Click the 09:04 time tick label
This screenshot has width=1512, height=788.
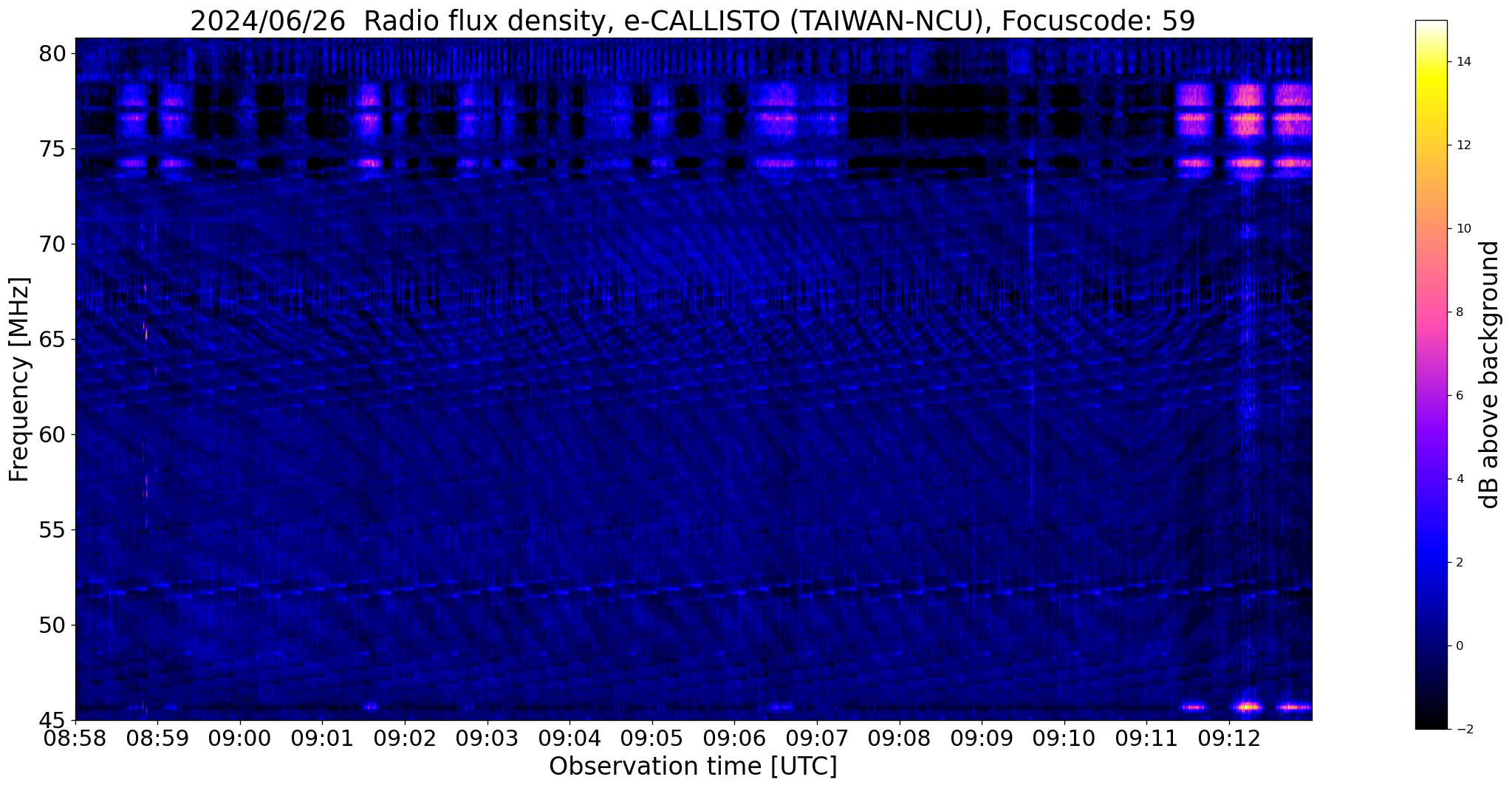pos(569,738)
